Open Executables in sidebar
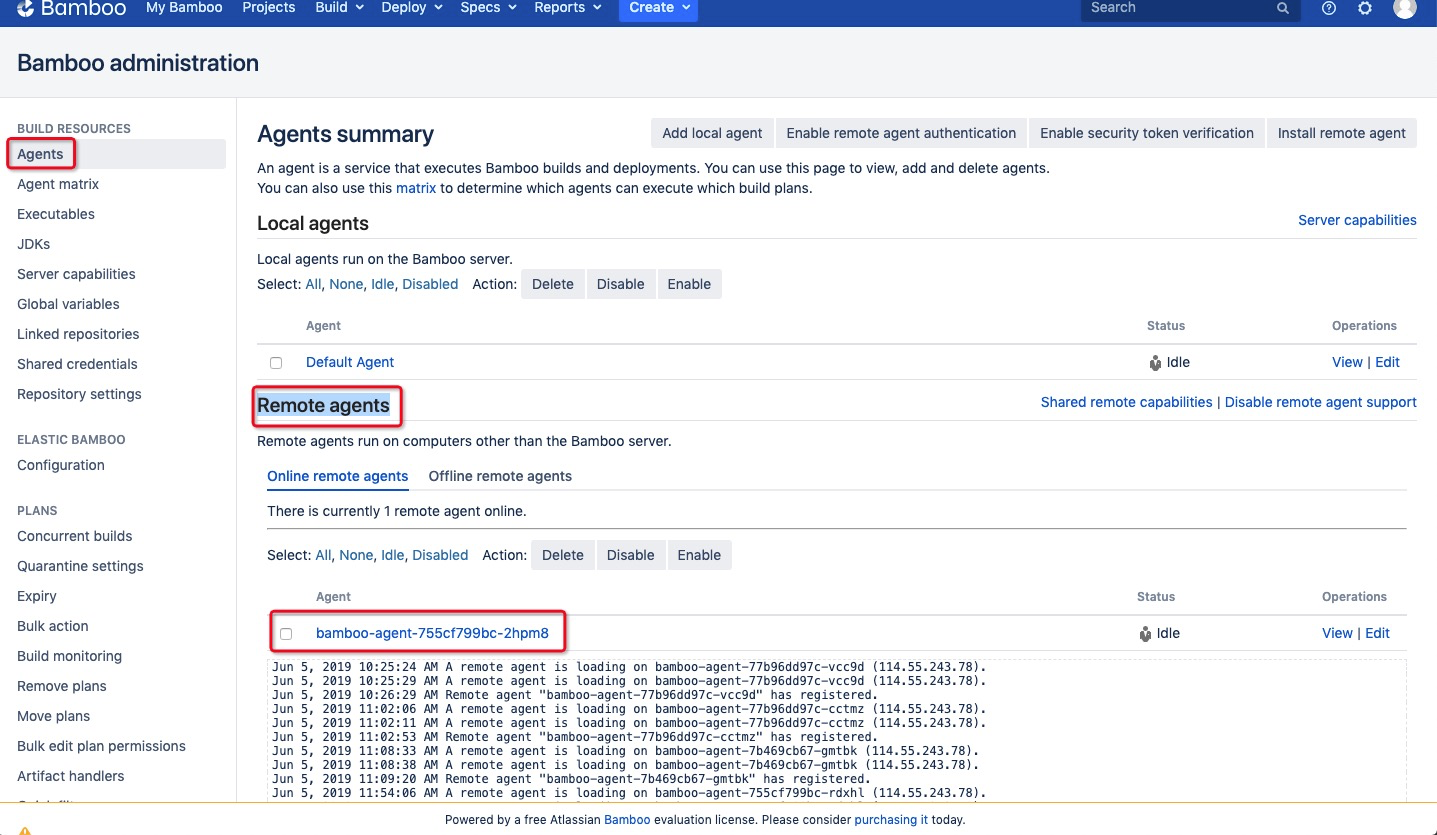The width and height of the screenshot is (1437, 835). (56, 214)
